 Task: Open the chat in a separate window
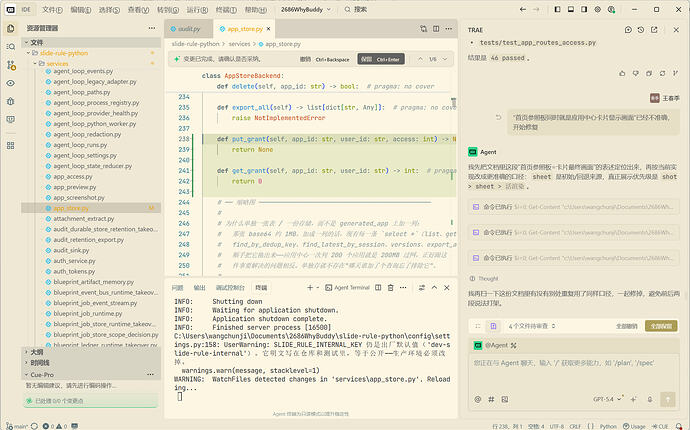(x=654, y=29)
